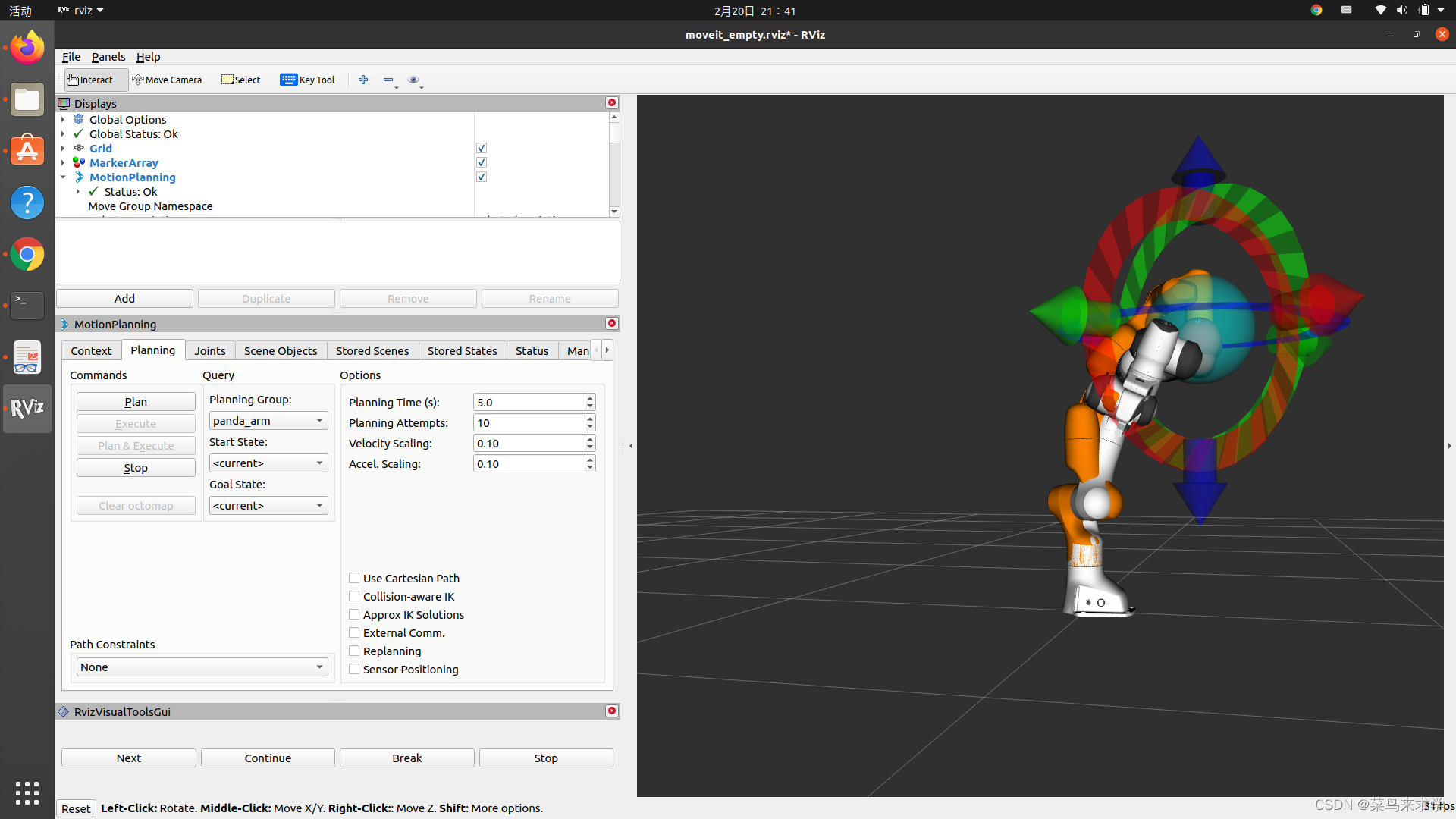Toggle Collision-aware IK checkbox
Viewport: 1456px width, 819px height.
(354, 596)
